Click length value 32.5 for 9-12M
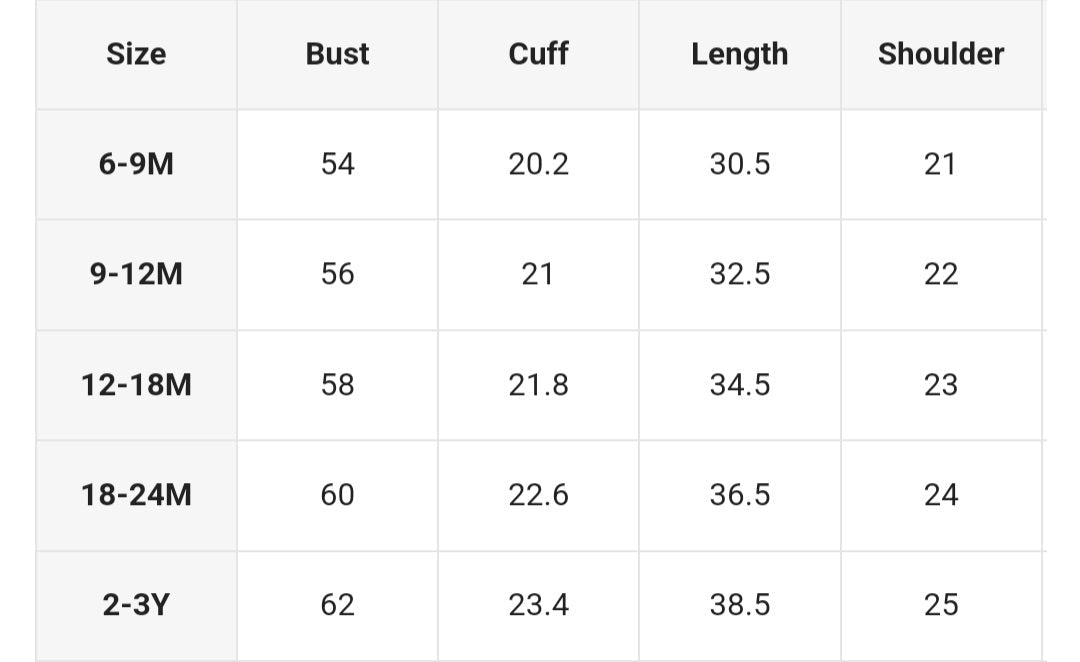 (x=740, y=274)
